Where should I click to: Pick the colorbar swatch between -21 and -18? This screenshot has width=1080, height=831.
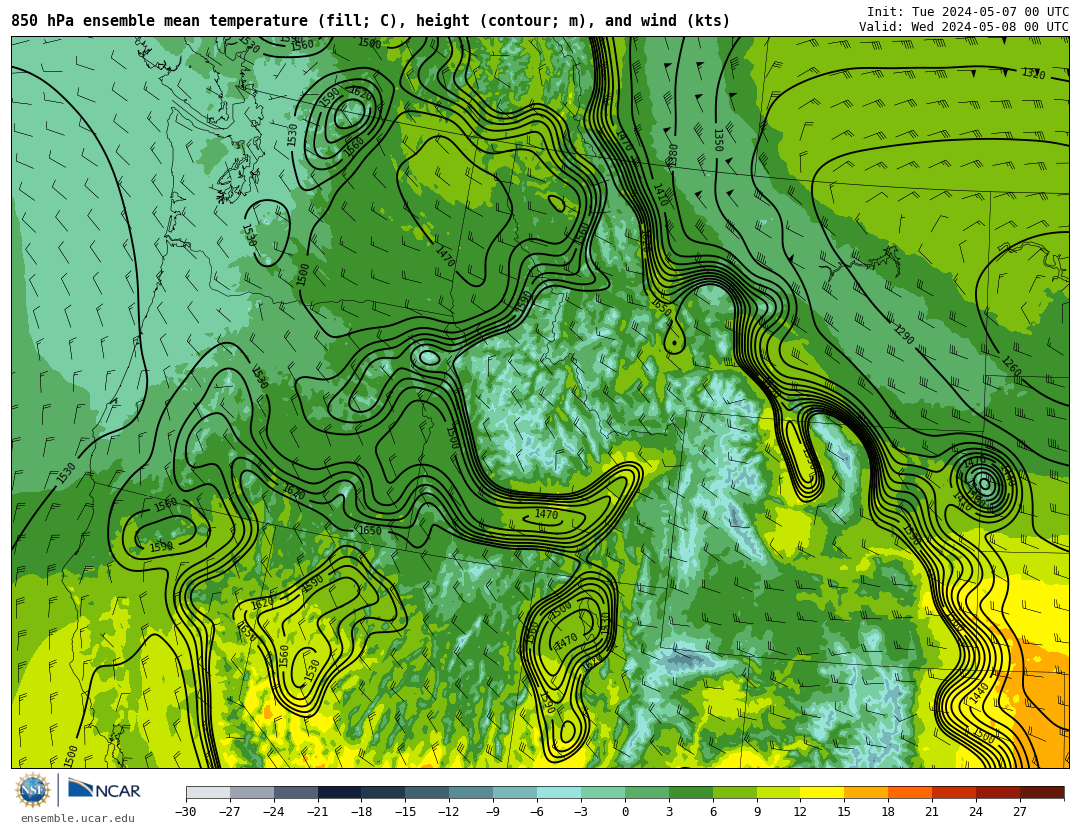(340, 792)
